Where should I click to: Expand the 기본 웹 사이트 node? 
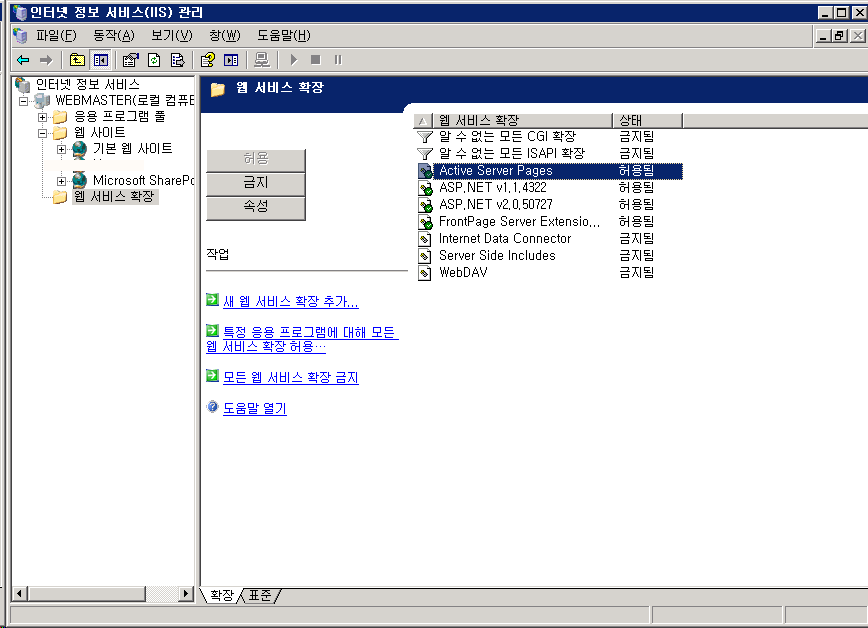(x=61, y=149)
